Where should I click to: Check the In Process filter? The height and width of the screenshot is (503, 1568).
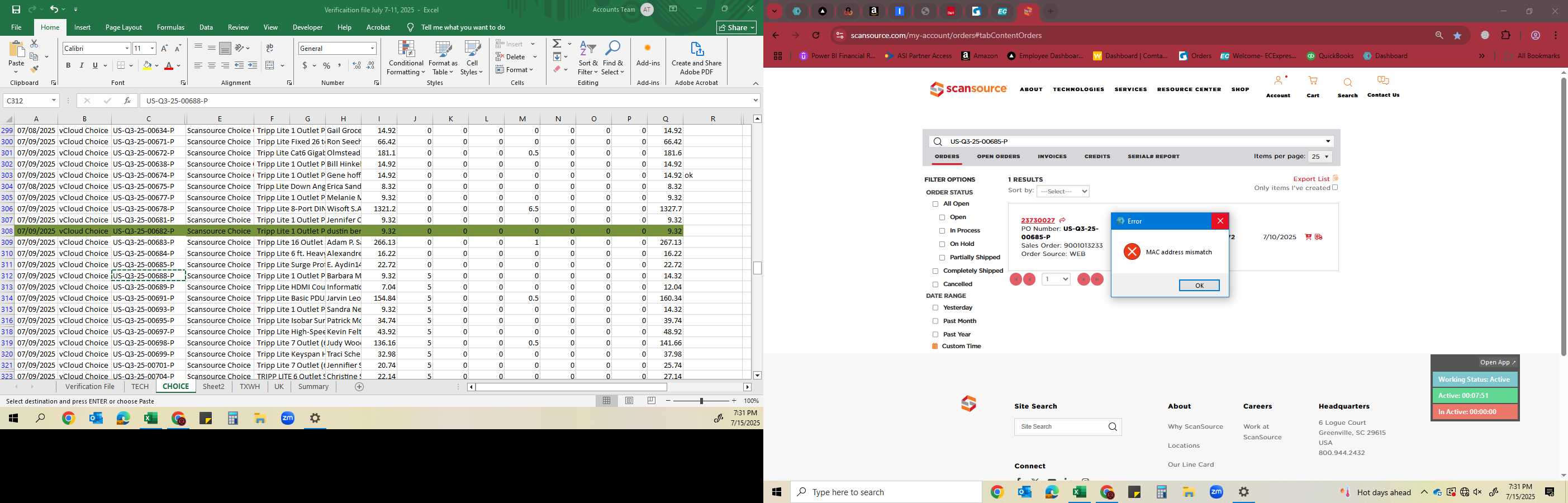[942, 231]
